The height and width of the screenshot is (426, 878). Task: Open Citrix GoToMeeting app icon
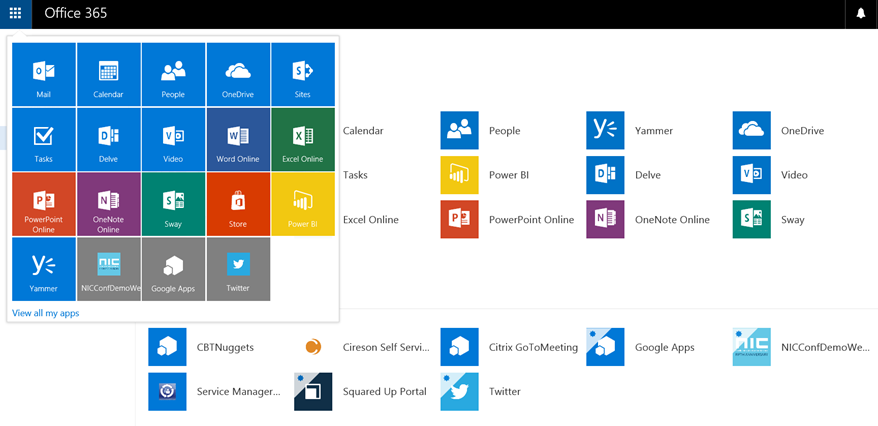click(x=459, y=347)
